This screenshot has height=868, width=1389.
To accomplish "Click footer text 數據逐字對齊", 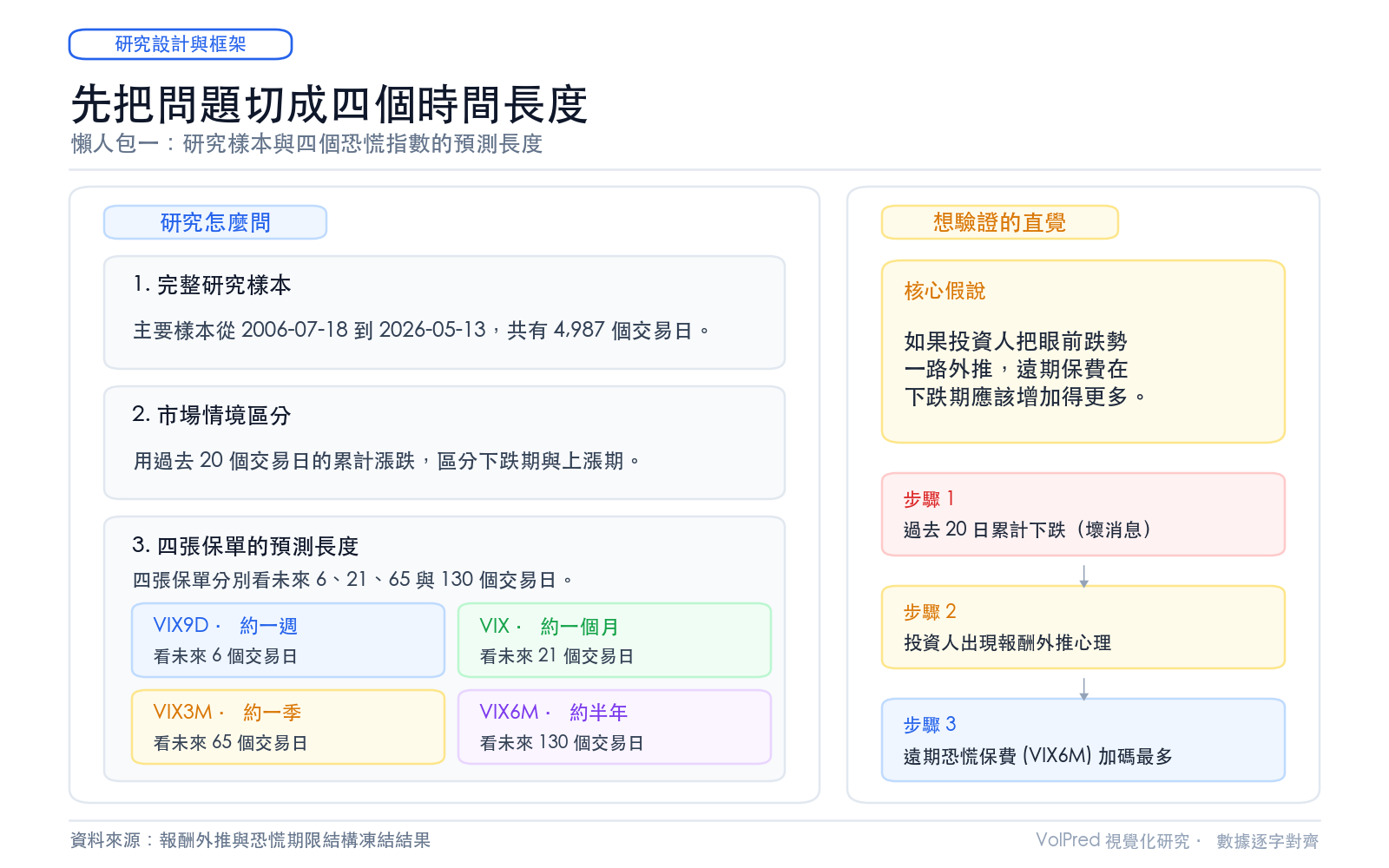I will [1267, 841].
